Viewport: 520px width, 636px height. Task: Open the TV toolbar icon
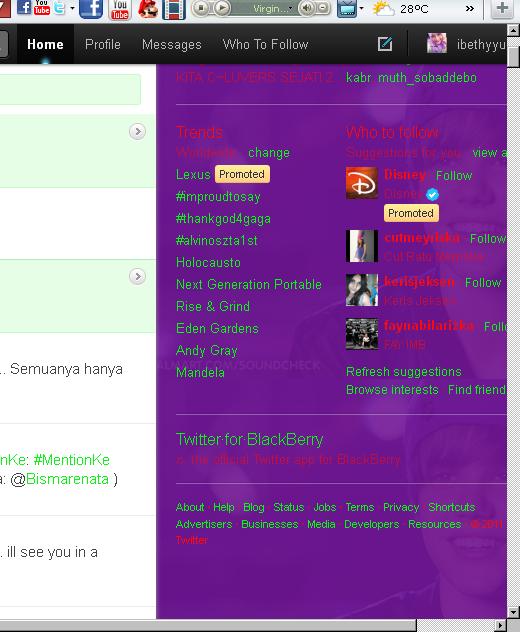click(347, 9)
